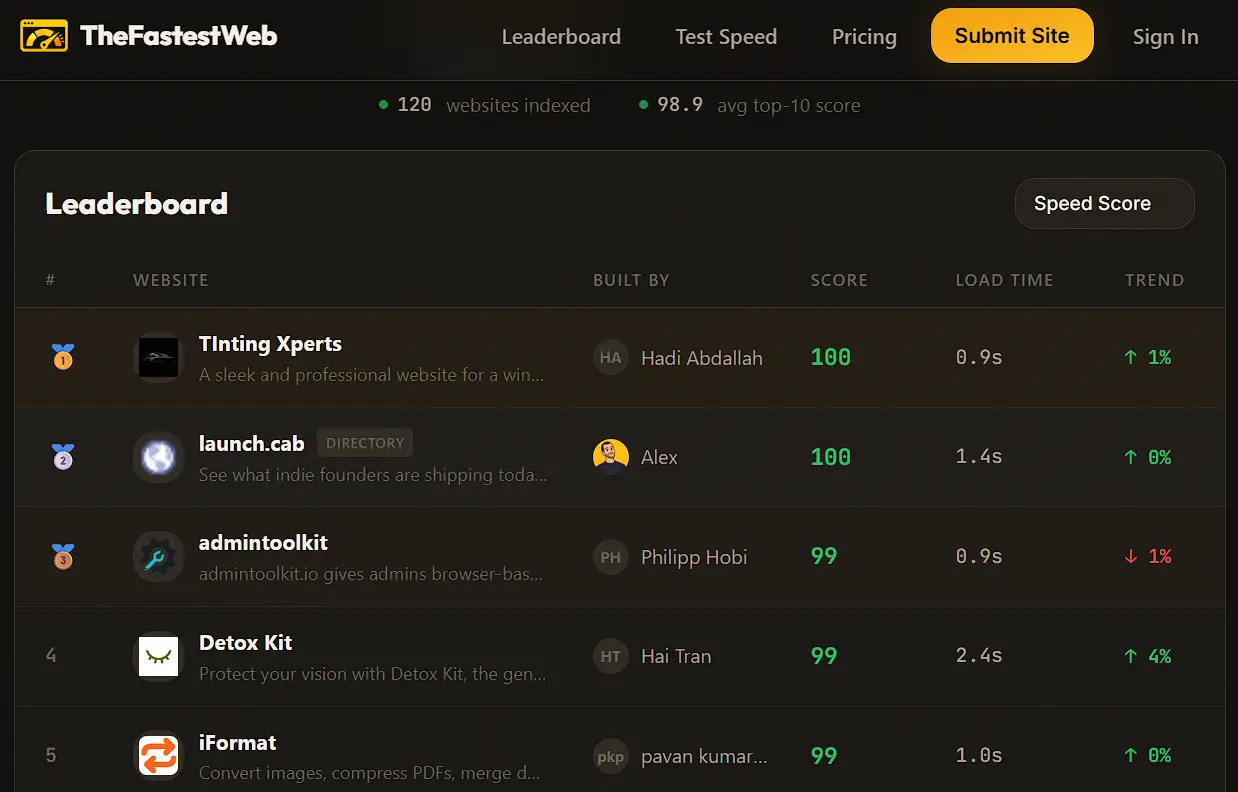The image size is (1238, 792).
Task: Click builder name Hai Tran
Action: 676,657
